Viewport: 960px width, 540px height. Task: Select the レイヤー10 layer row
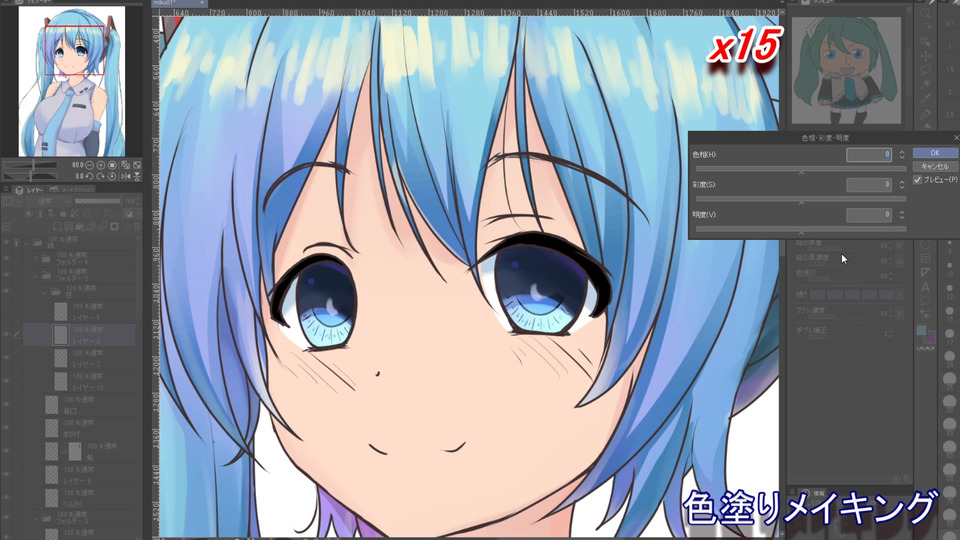[80, 381]
